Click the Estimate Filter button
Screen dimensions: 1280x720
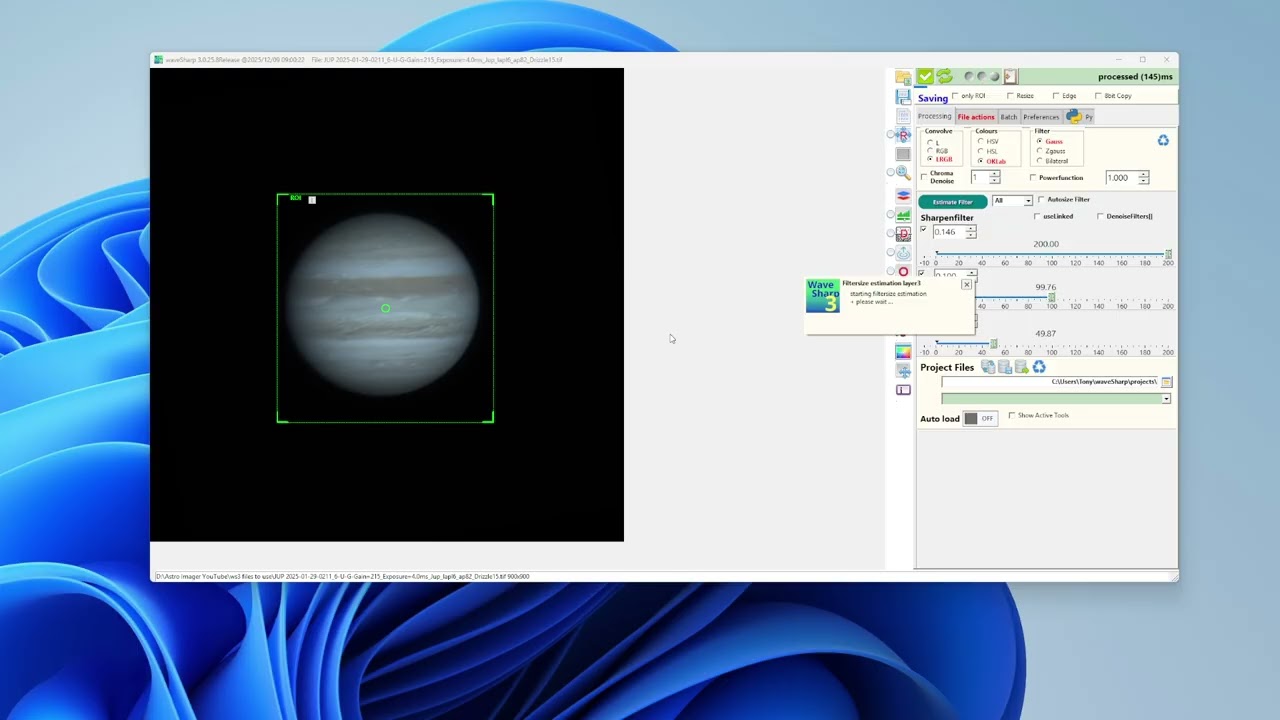click(x=952, y=201)
